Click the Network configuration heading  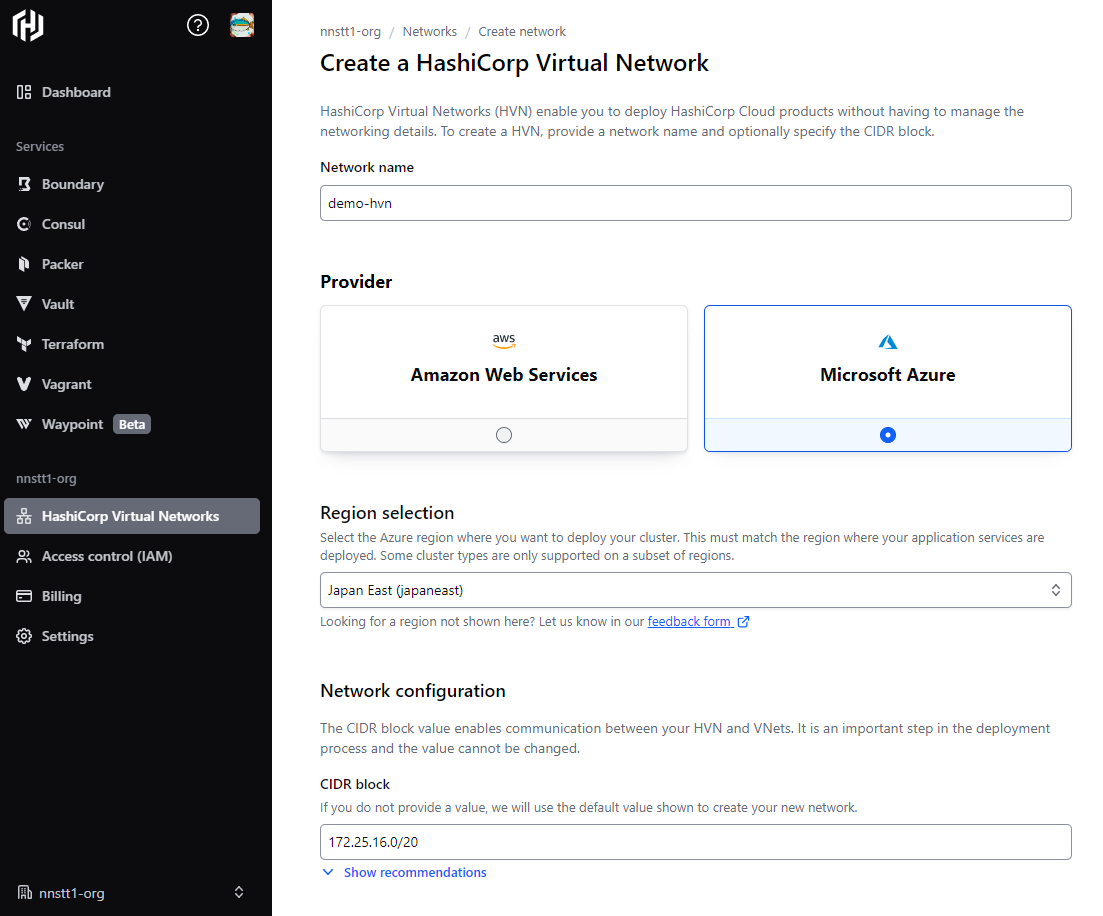(x=413, y=691)
